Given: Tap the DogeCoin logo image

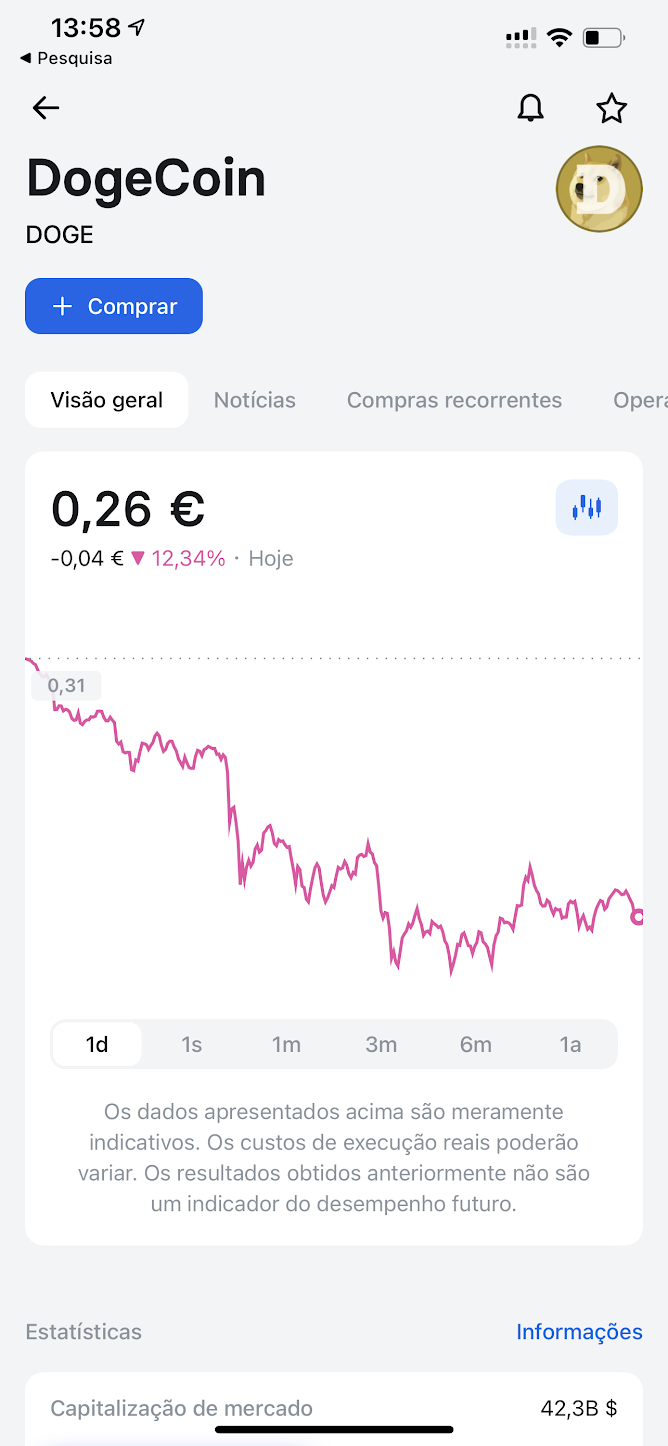Looking at the screenshot, I should point(599,189).
